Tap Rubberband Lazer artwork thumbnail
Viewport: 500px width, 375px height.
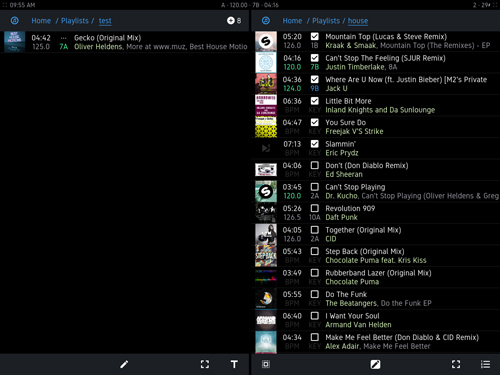click(x=266, y=277)
